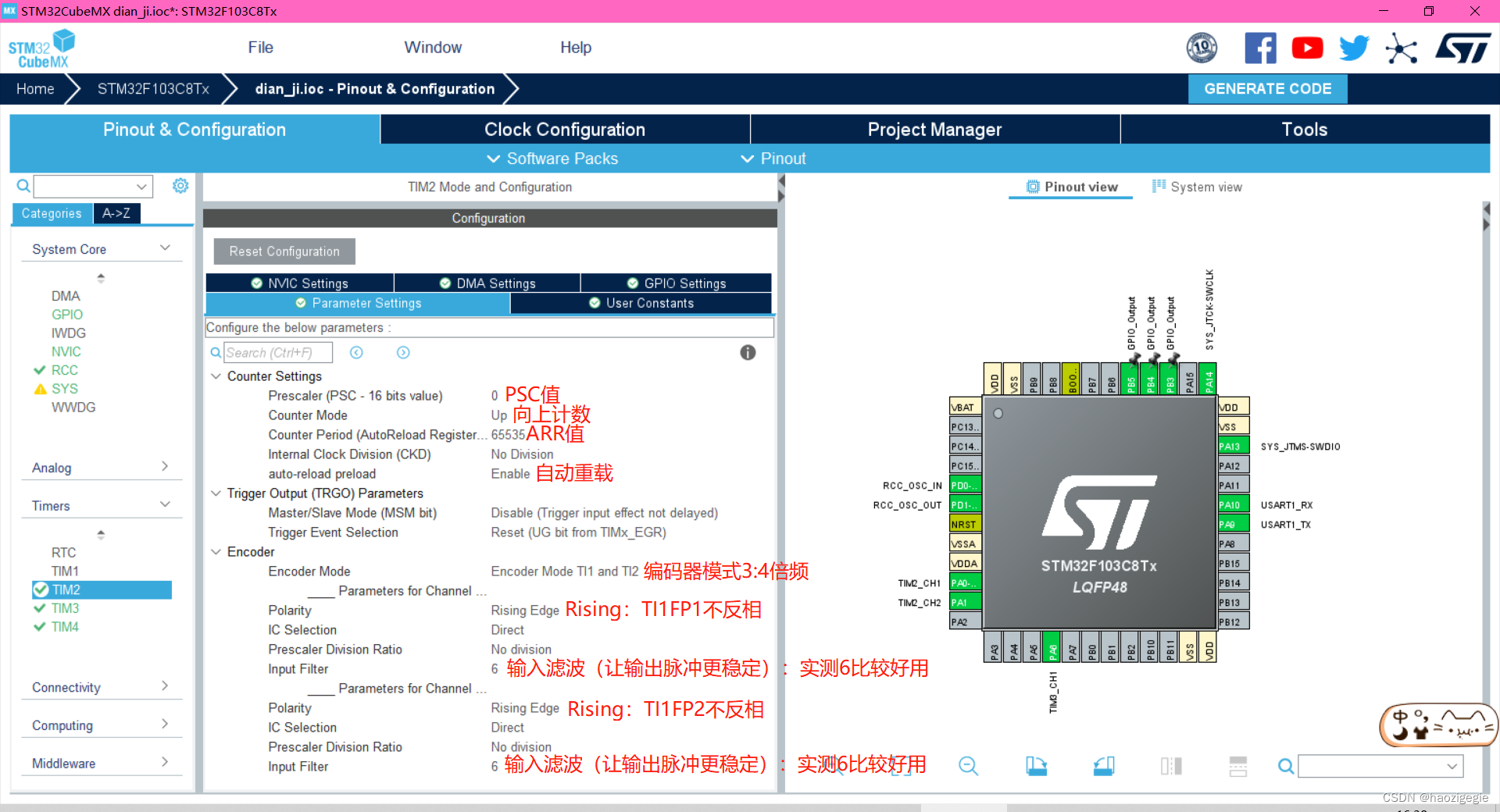Image resolution: width=1500 pixels, height=812 pixels.
Task: Click the ST logo at top right
Action: [1462, 48]
